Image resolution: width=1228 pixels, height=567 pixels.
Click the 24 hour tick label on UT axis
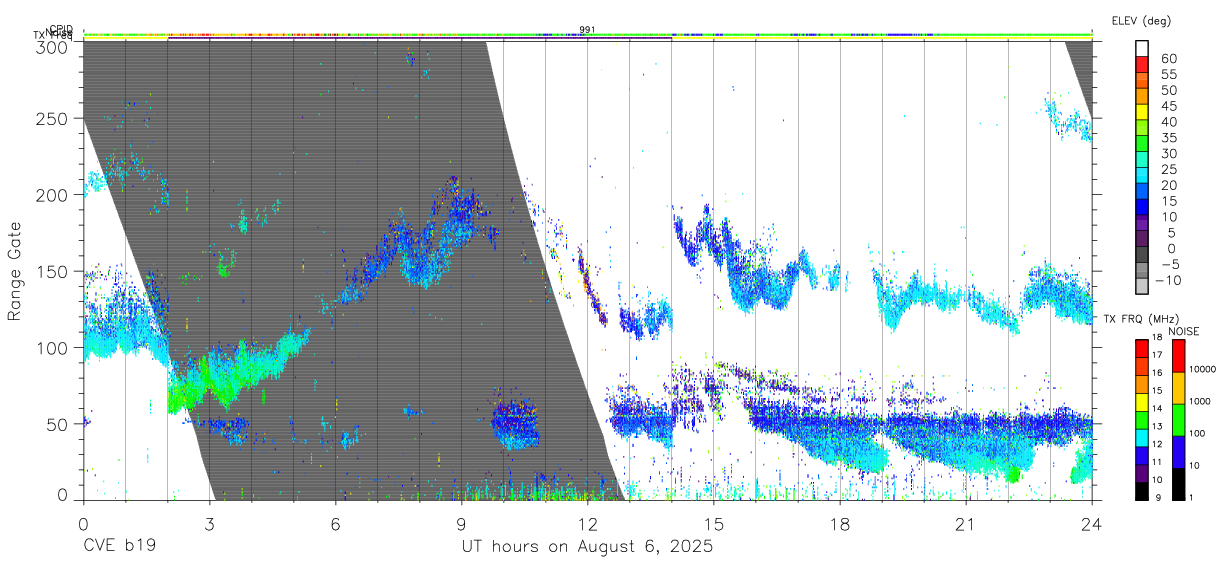coord(1092,525)
